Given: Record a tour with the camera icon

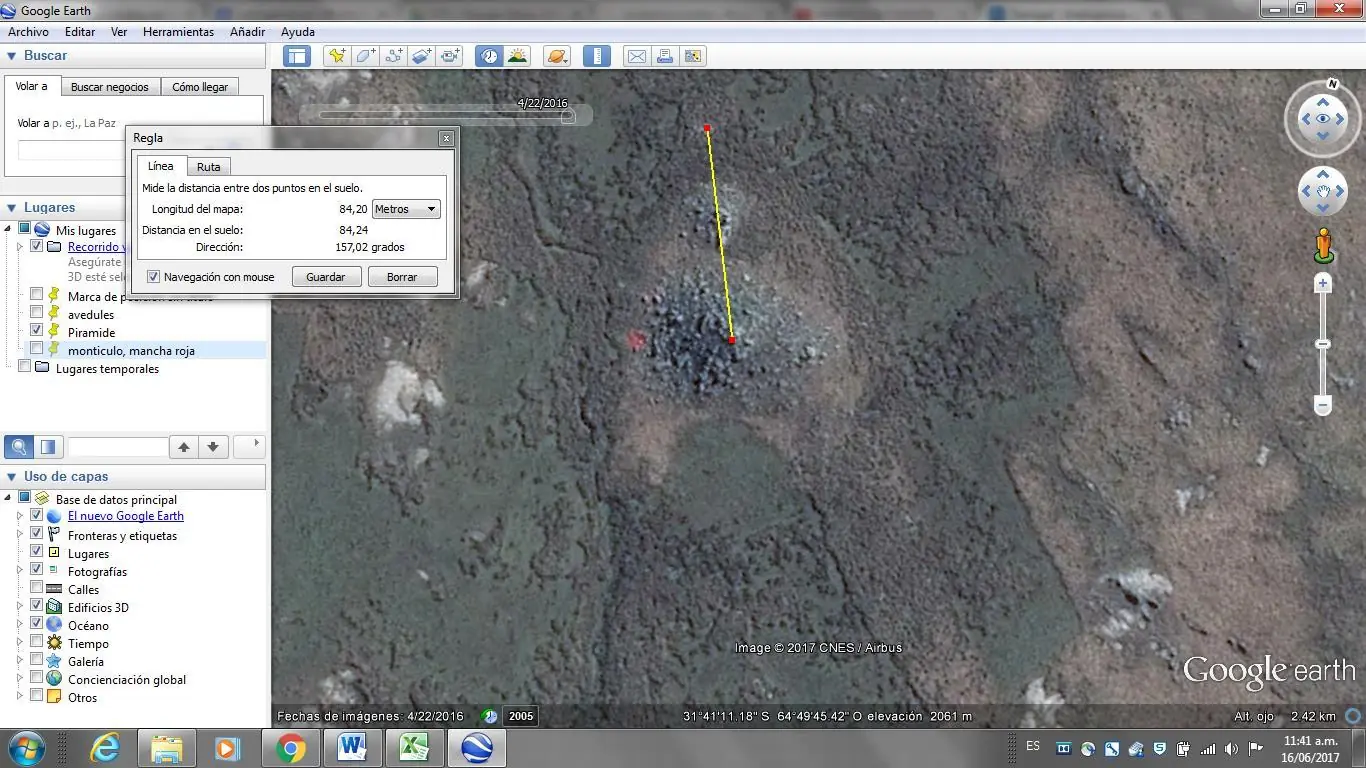Looking at the screenshot, I should (450, 56).
